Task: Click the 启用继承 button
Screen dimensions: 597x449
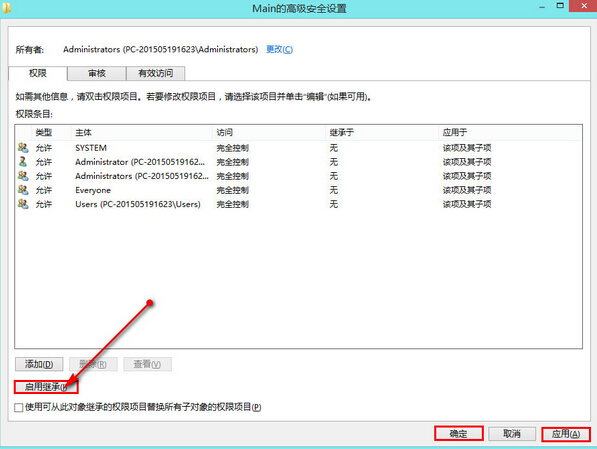Action: [x=46, y=387]
